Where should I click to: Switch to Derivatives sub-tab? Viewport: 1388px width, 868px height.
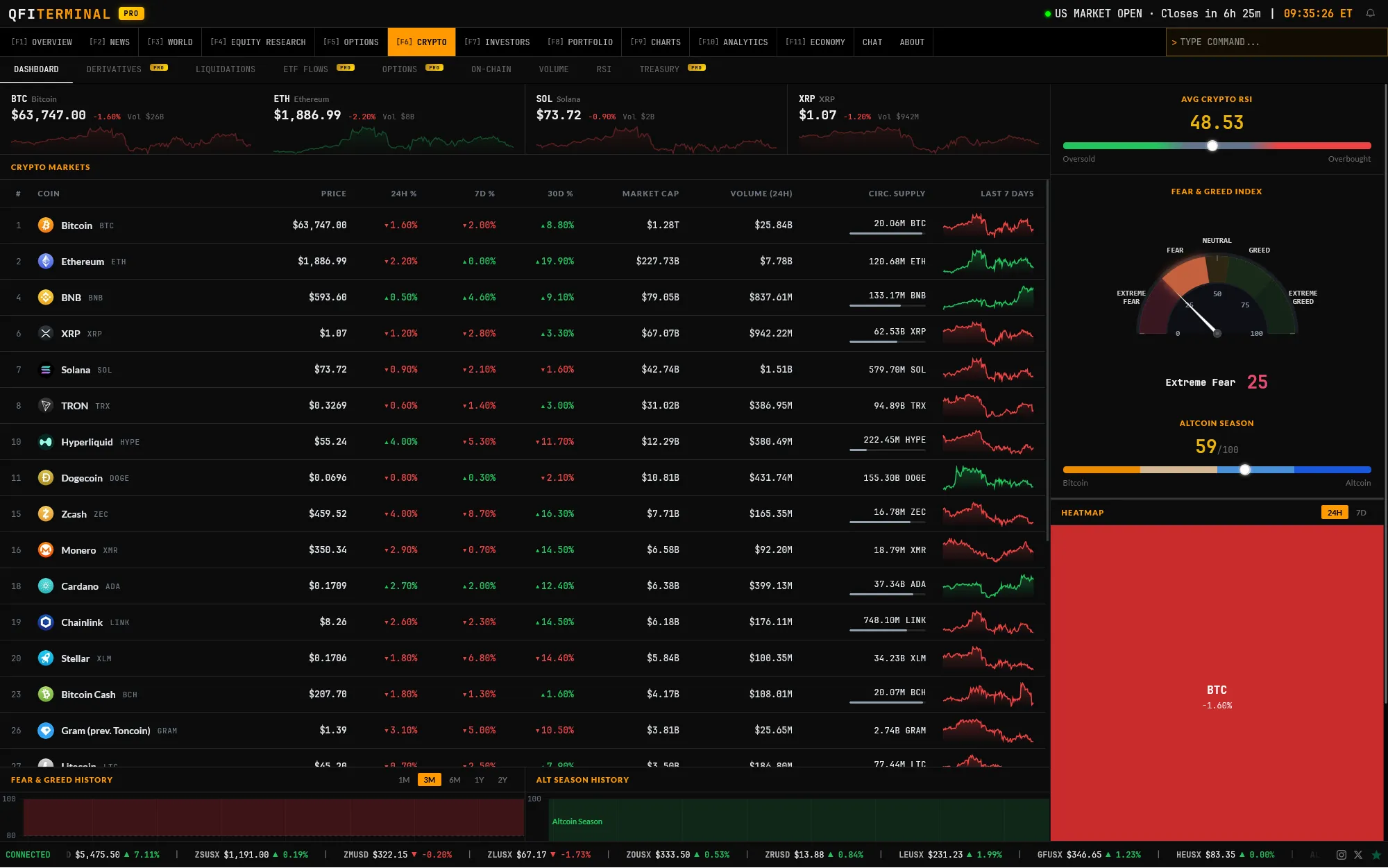127,69
